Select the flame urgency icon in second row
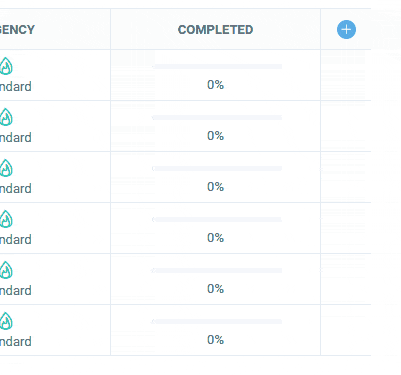The image size is (401, 375). point(6,117)
